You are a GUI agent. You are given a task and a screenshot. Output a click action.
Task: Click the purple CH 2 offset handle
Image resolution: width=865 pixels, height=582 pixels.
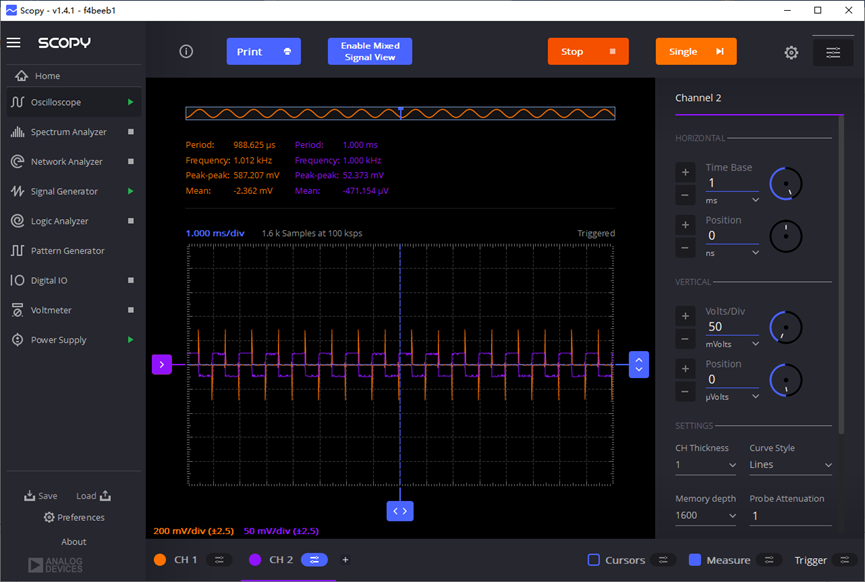point(162,365)
